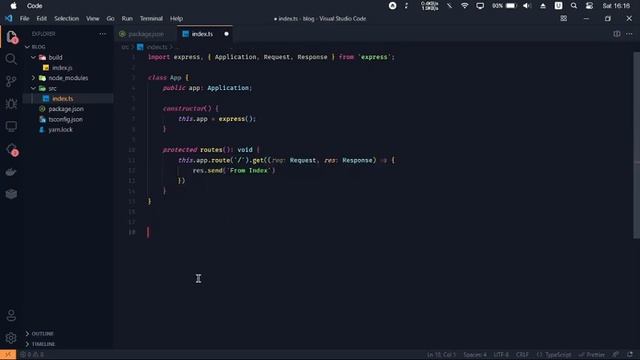Click the notifications bell in status bar

point(630,355)
